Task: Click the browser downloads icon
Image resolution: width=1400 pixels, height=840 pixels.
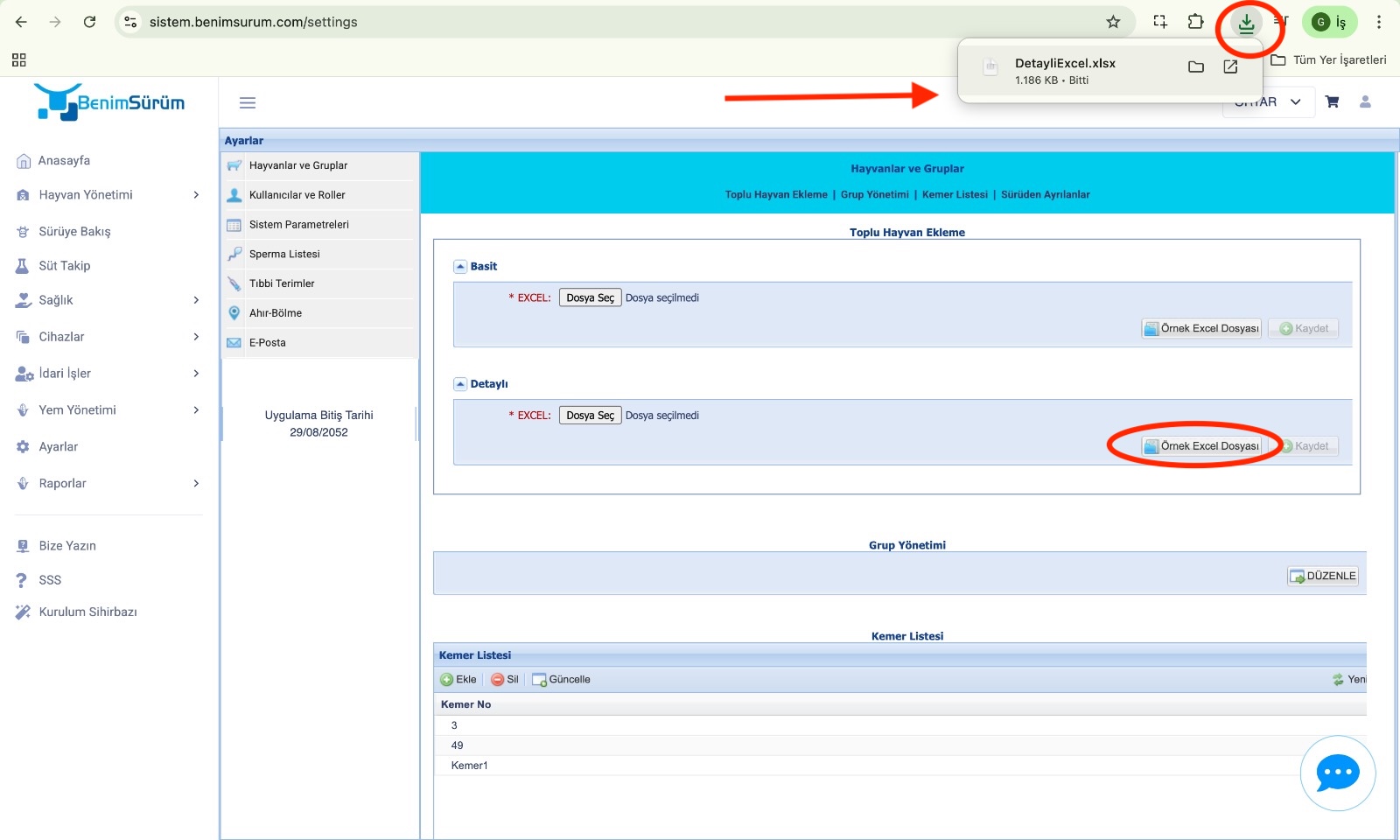Action: (x=1246, y=23)
